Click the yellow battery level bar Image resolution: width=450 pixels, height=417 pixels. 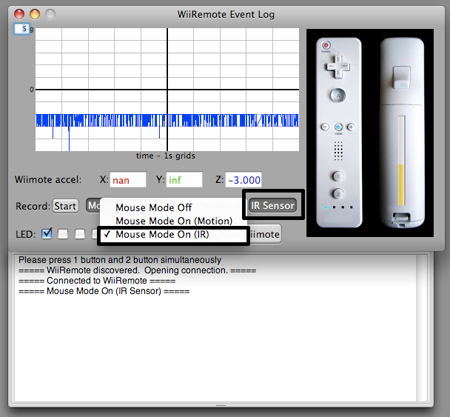pyautogui.click(x=401, y=185)
